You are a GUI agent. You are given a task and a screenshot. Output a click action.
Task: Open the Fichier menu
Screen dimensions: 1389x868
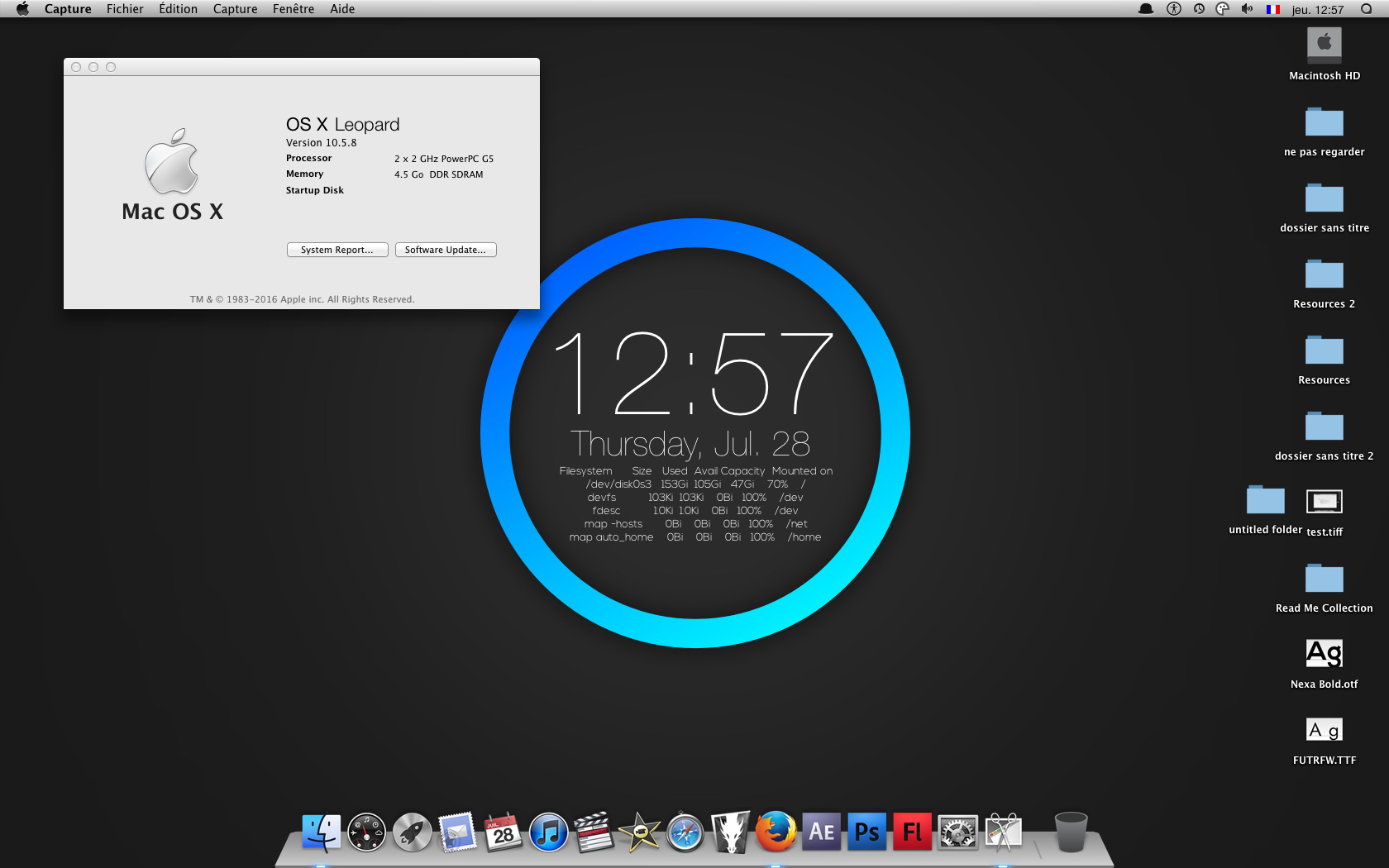(125, 9)
